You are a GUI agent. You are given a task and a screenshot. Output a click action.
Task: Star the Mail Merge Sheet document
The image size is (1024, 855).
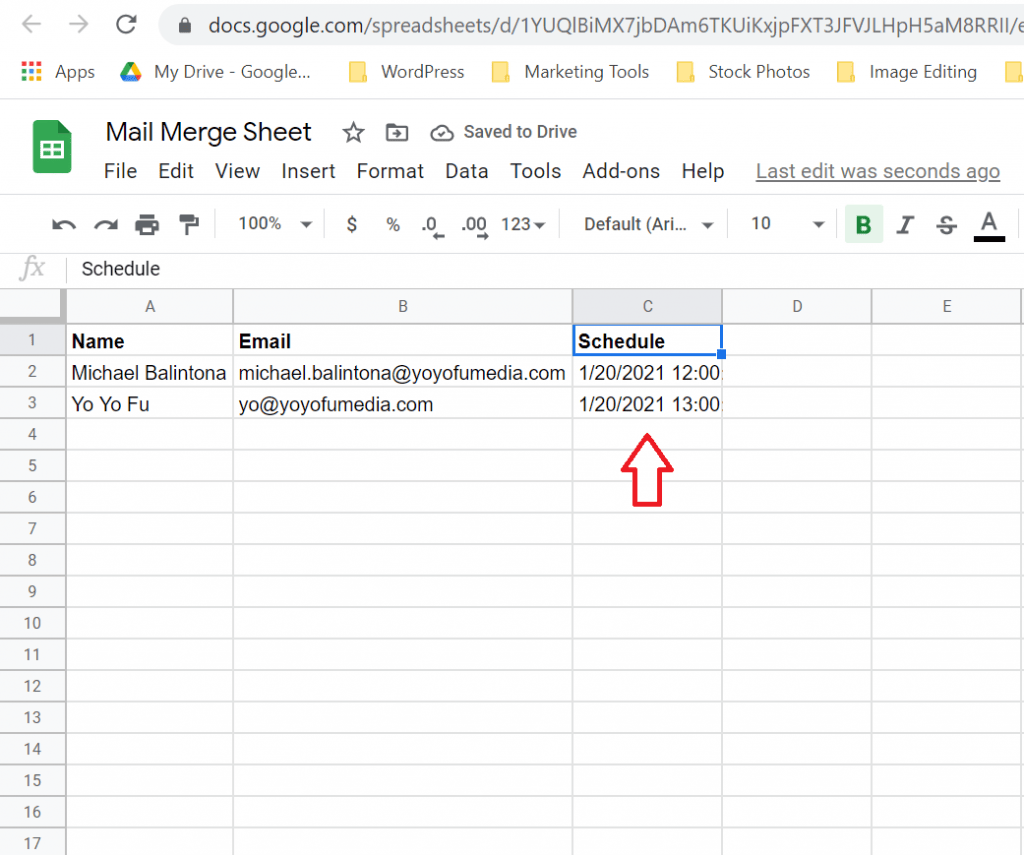[x=353, y=132]
